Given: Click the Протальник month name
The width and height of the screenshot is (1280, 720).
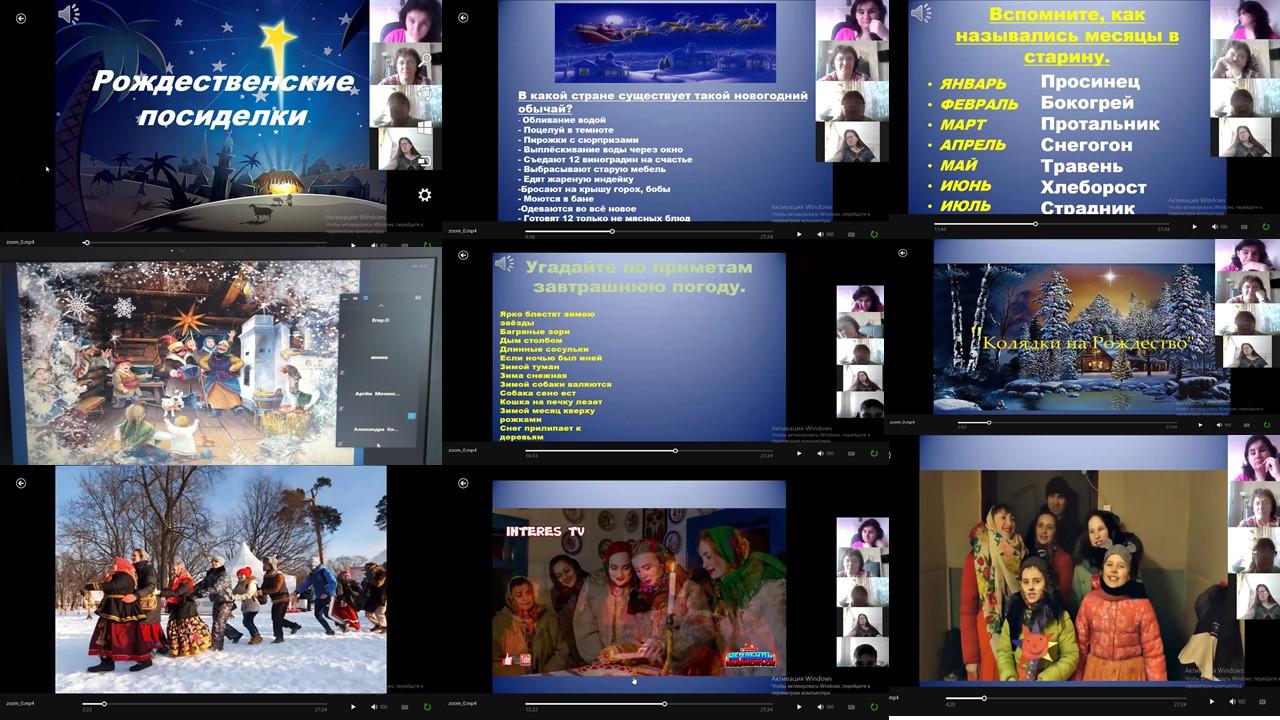Looking at the screenshot, I should click(1100, 124).
